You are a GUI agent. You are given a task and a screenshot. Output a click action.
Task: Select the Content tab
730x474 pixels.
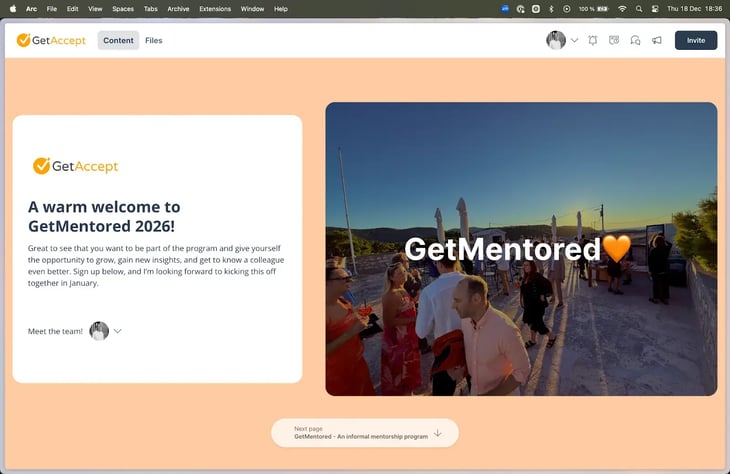coord(118,41)
